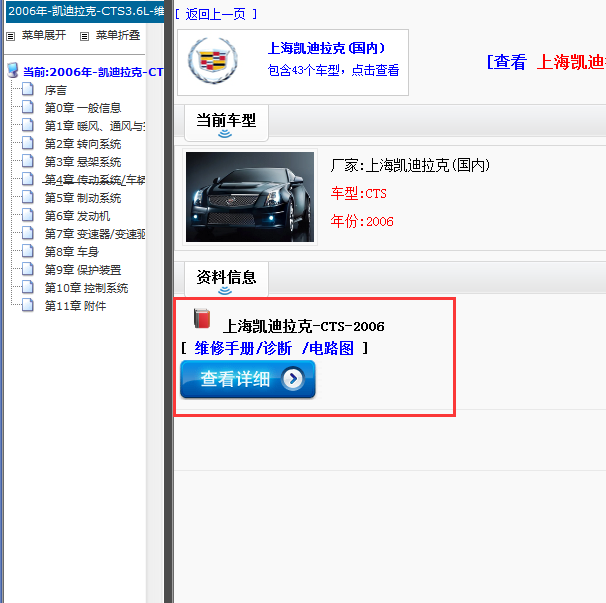The image size is (606, 603).
Task: Expand menu via 菜单展开 label
Action: point(44,36)
